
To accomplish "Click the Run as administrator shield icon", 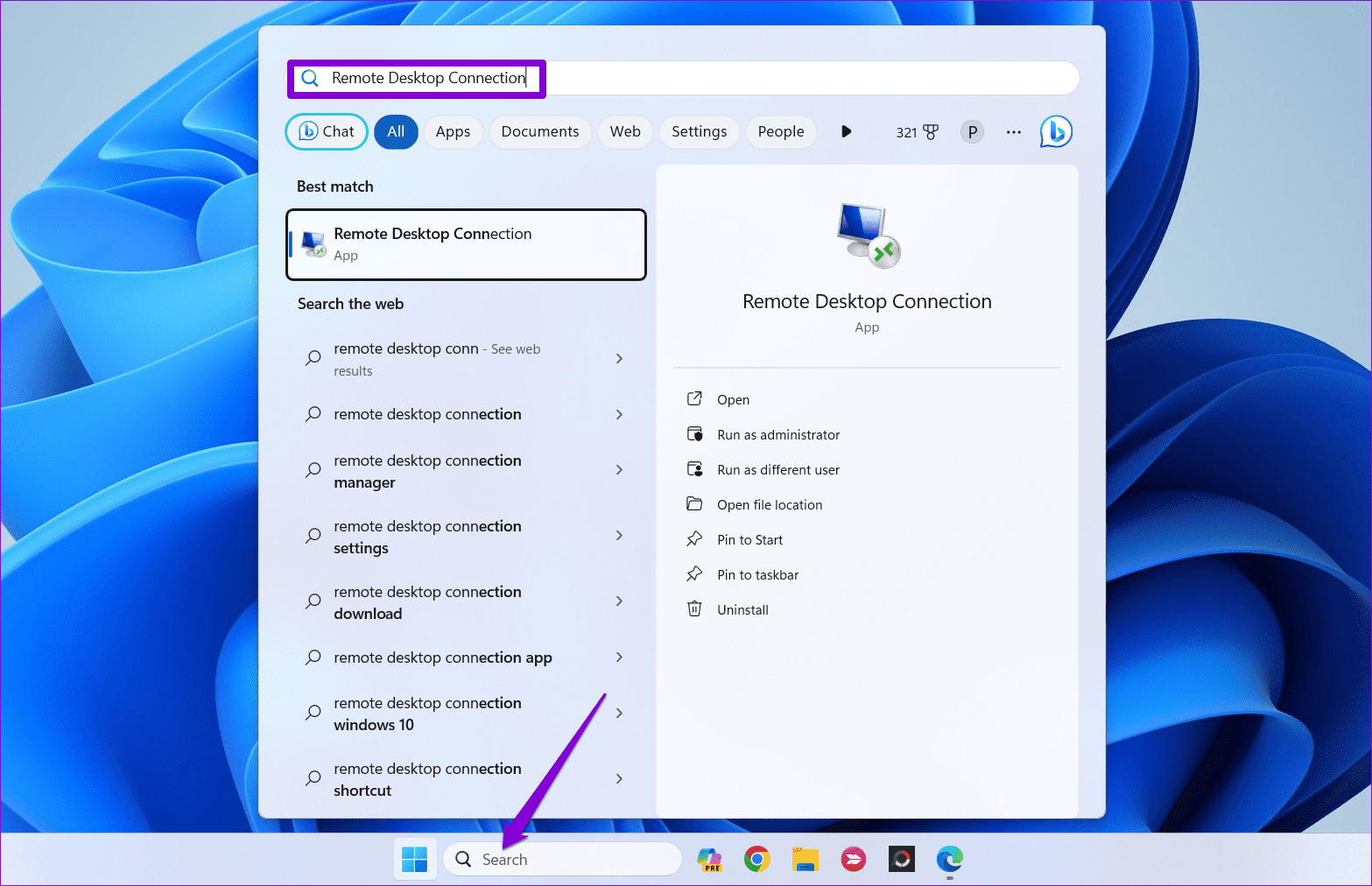I will click(694, 434).
